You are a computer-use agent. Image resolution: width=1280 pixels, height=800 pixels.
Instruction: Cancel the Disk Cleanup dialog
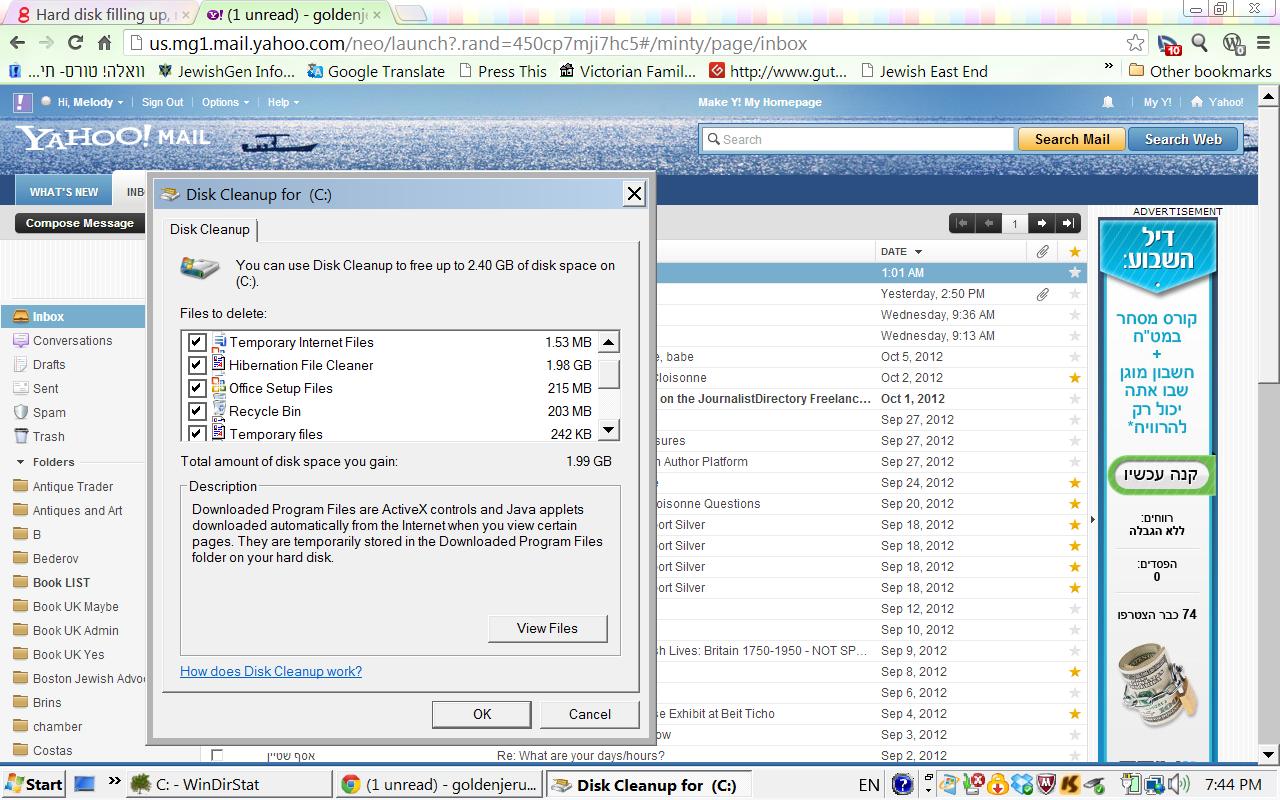590,714
